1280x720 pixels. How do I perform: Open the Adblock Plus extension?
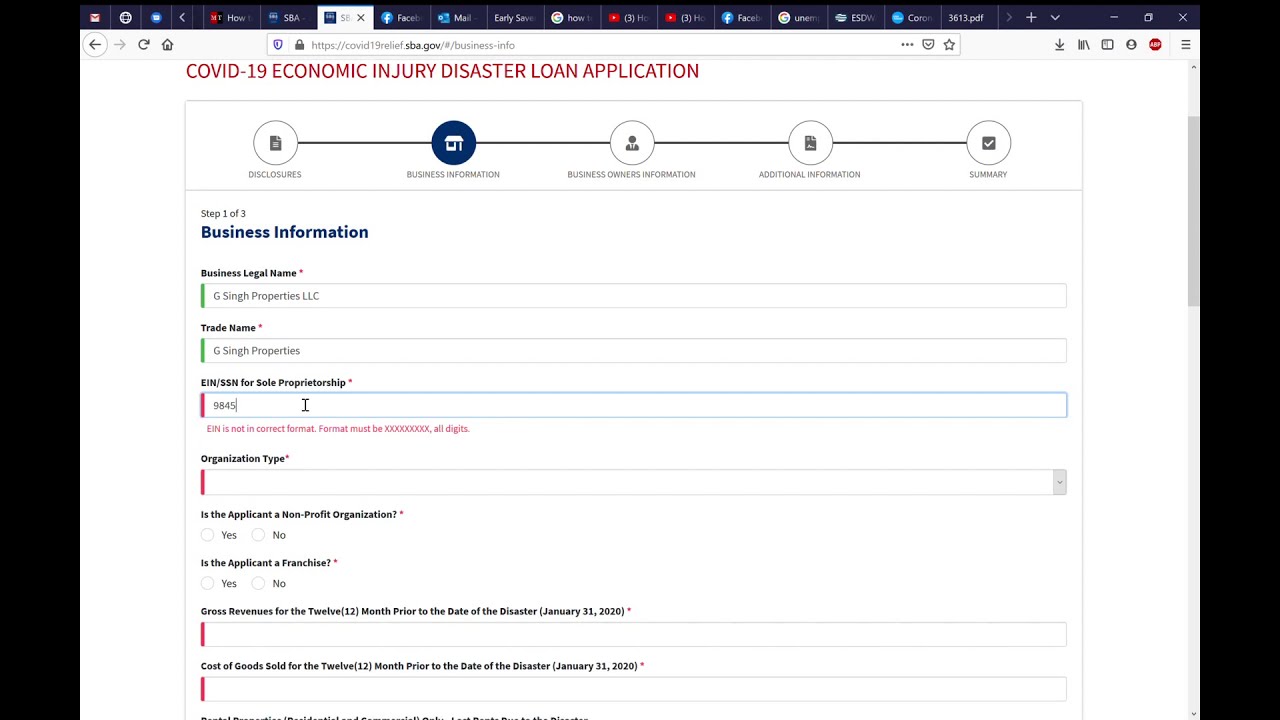(1156, 45)
